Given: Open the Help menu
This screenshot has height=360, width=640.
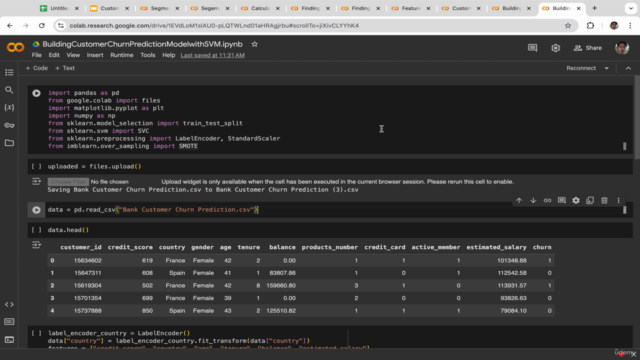Looking at the screenshot, I should coord(168,55).
